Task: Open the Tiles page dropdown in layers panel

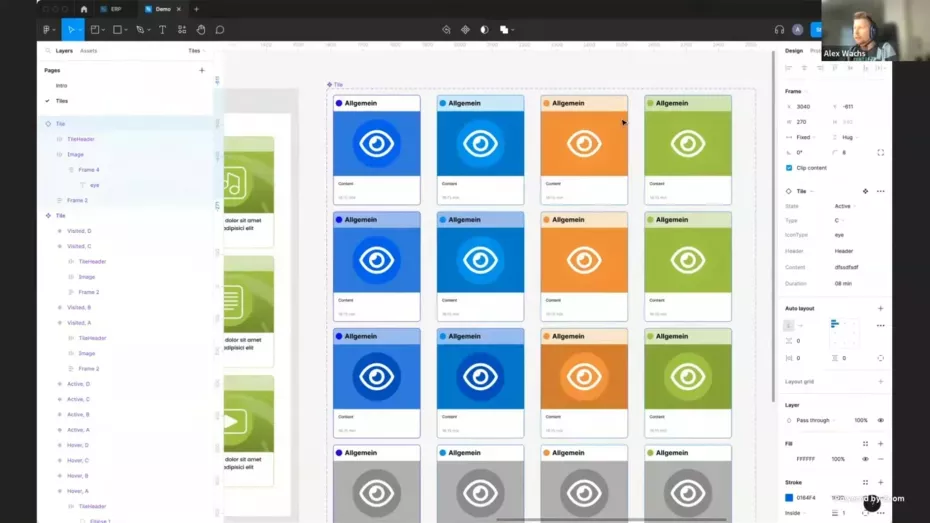Action: (195, 50)
